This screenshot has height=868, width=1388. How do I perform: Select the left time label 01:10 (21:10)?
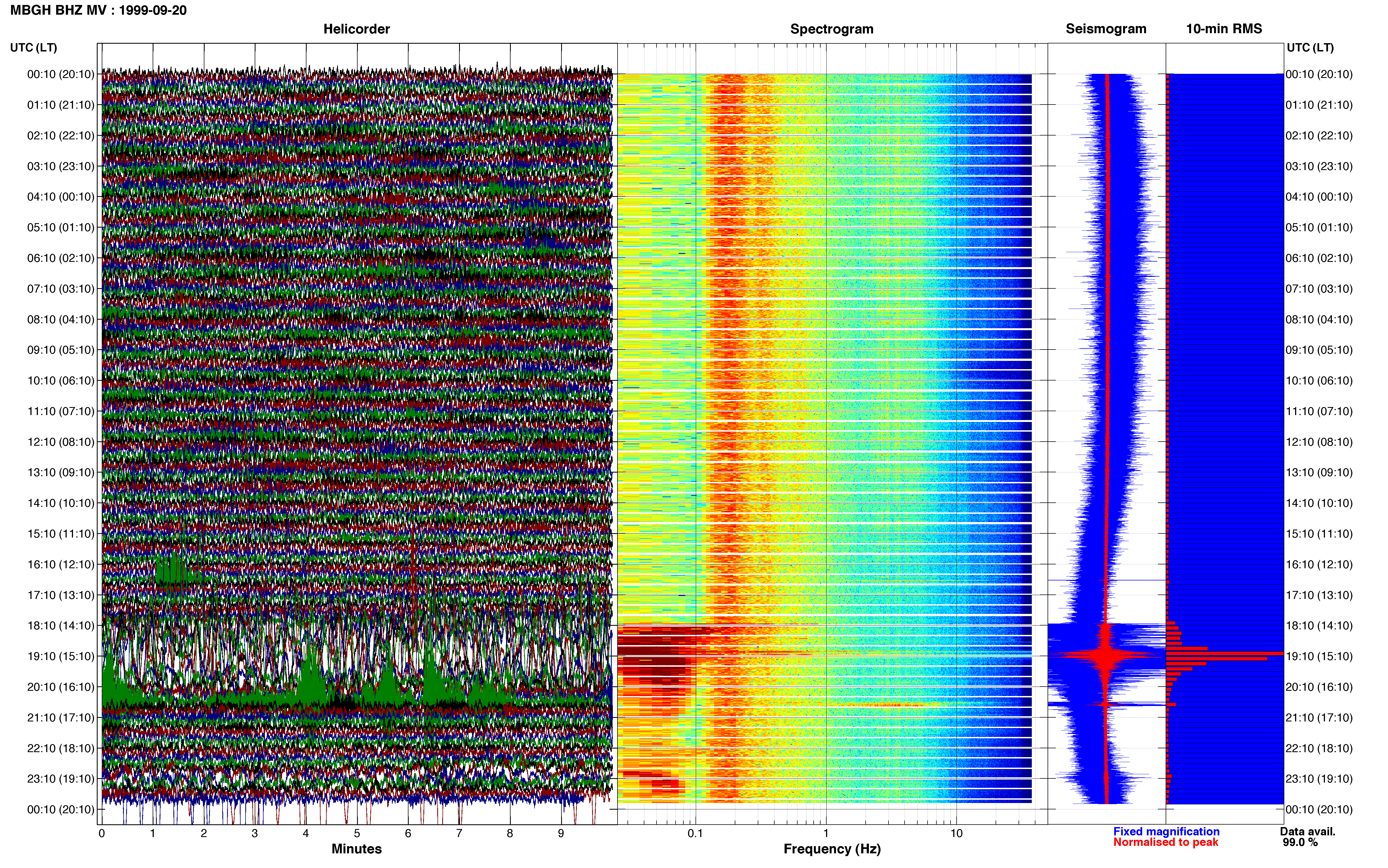point(60,105)
